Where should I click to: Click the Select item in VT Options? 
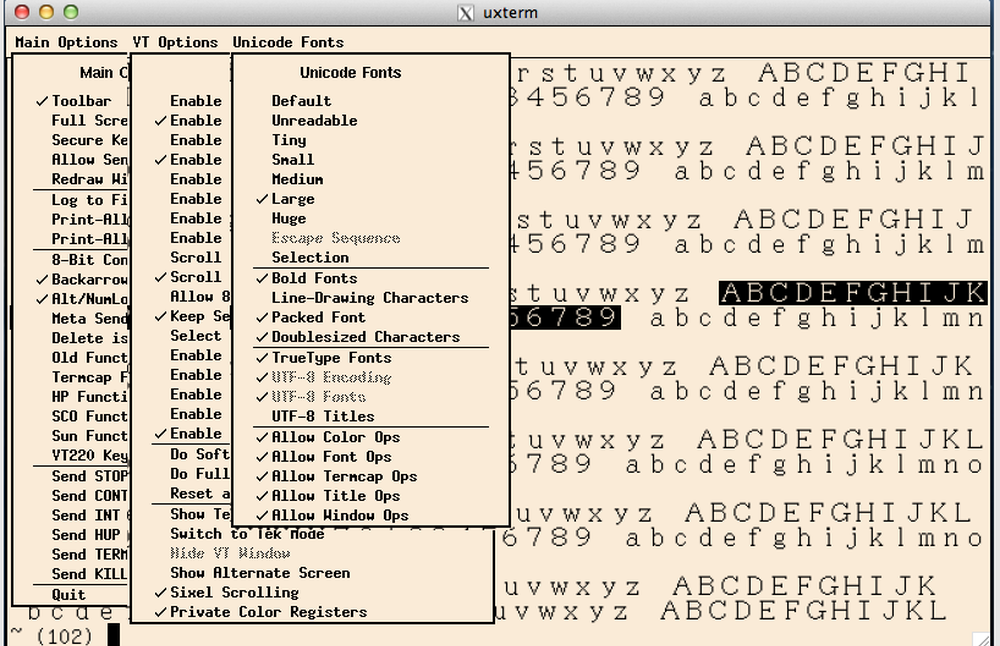coord(195,336)
